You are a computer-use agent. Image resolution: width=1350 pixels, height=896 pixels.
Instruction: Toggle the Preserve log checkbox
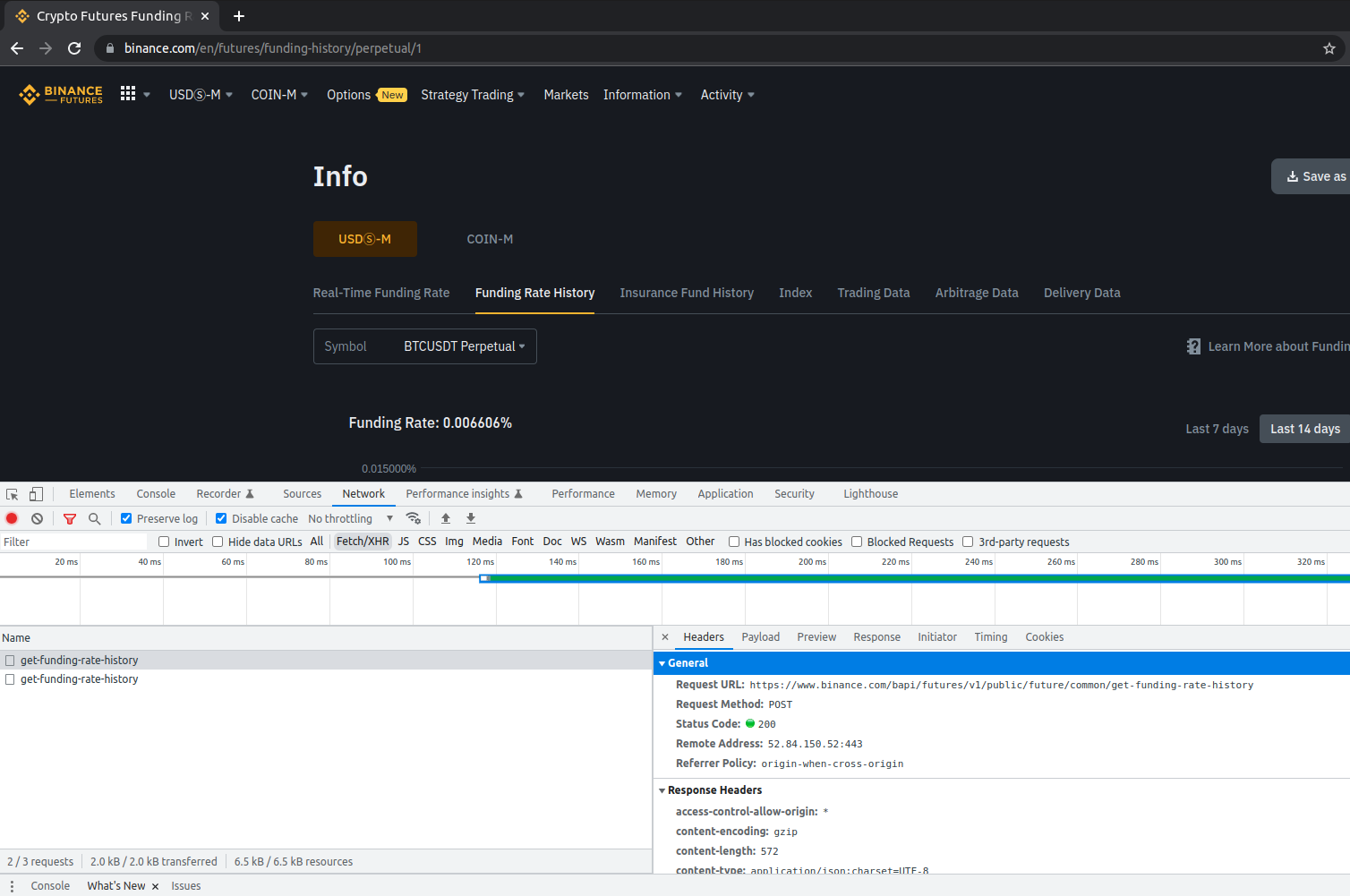click(126, 518)
